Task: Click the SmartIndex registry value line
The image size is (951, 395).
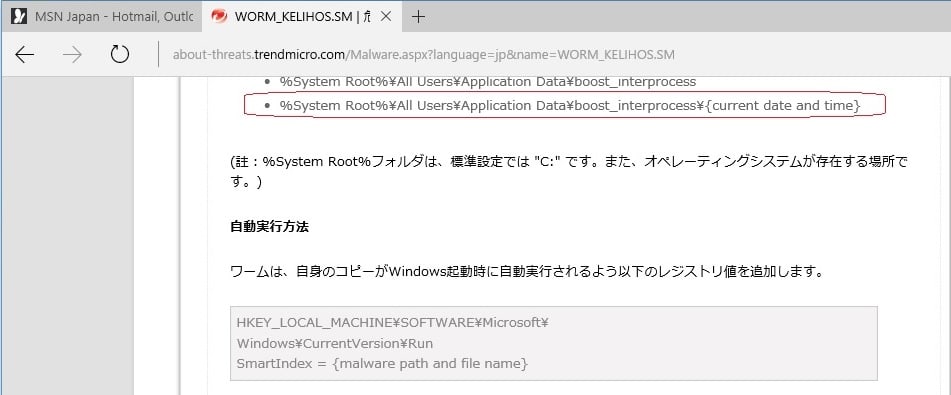Action: (382, 363)
